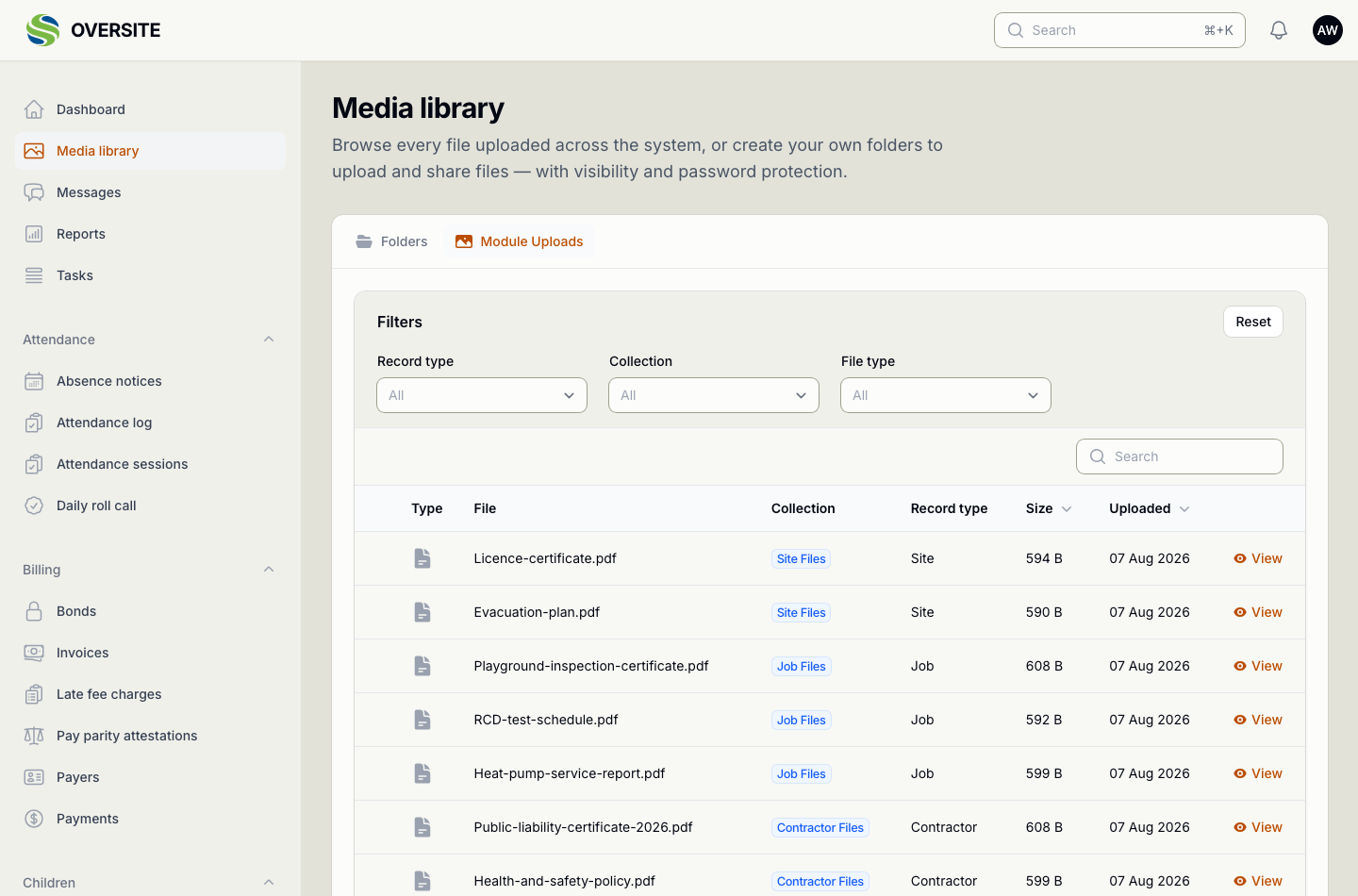
Task: Click the Playground-inspection-certificate.pdf file name
Action: (x=591, y=666)
